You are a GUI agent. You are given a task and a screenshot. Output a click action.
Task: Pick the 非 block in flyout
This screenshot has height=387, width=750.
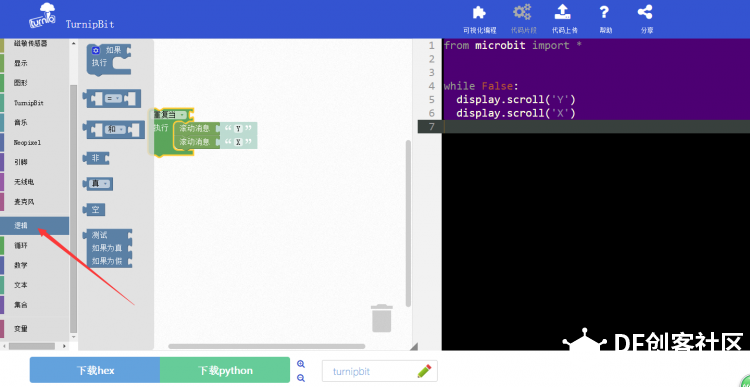pos(96,158)
